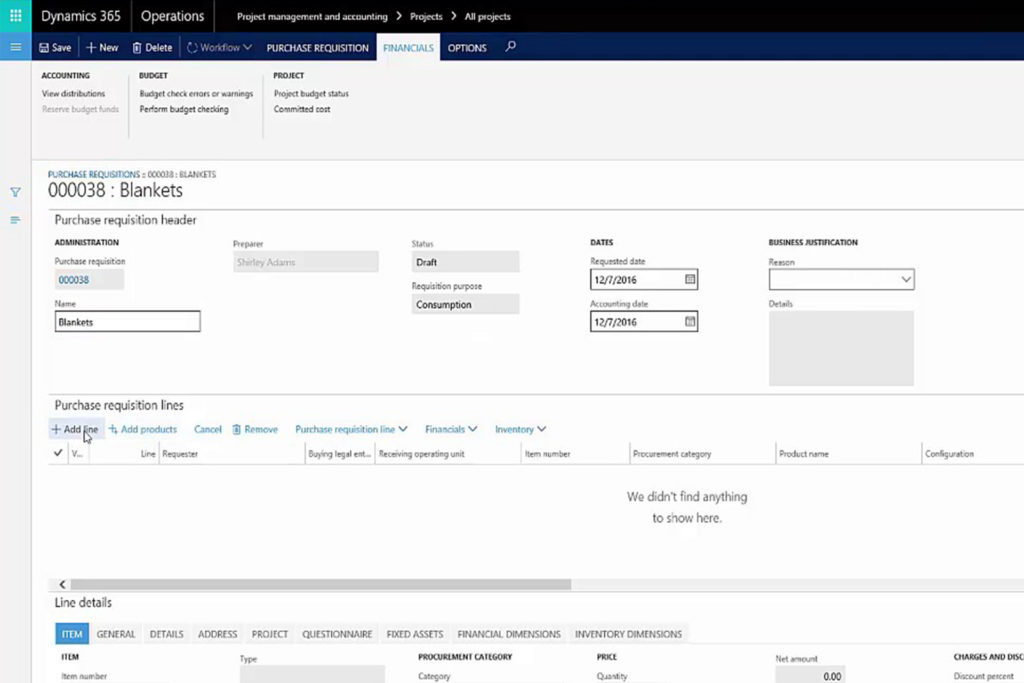
Task: Open the Details line details tab
Action: click(x=167, y=634)
